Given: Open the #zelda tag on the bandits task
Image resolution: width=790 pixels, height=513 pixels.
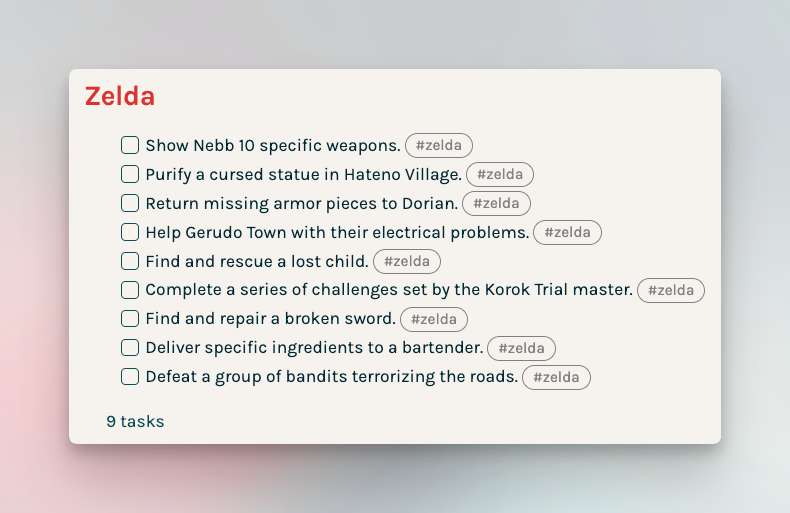Looking at the screenshot, I should coord(556,377).
